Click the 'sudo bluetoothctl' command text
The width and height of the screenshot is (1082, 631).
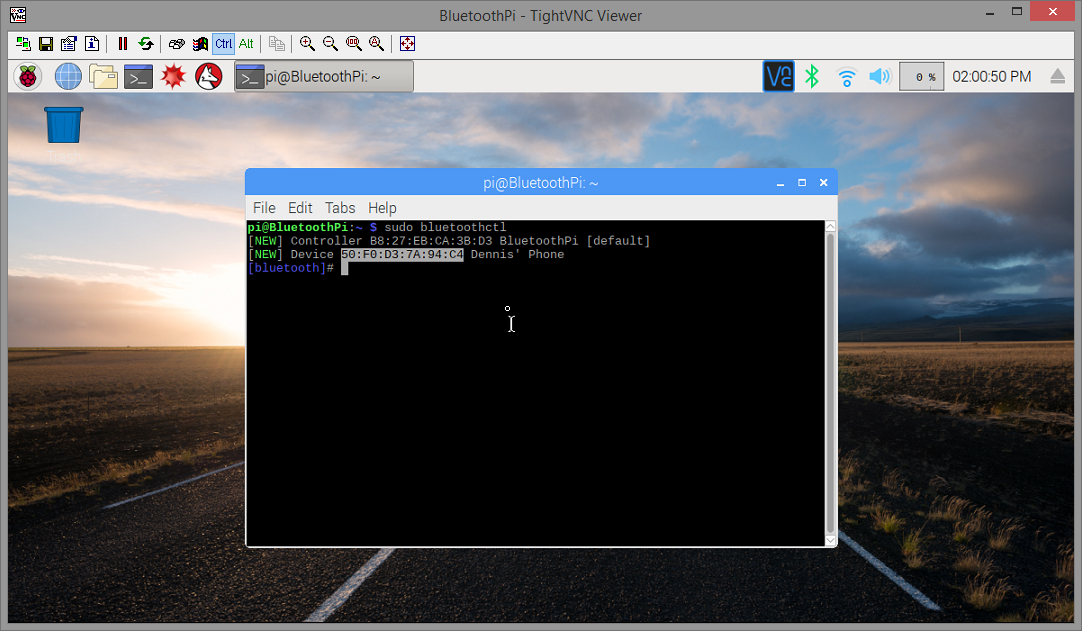pyautogui.click(x=445, y=227)
